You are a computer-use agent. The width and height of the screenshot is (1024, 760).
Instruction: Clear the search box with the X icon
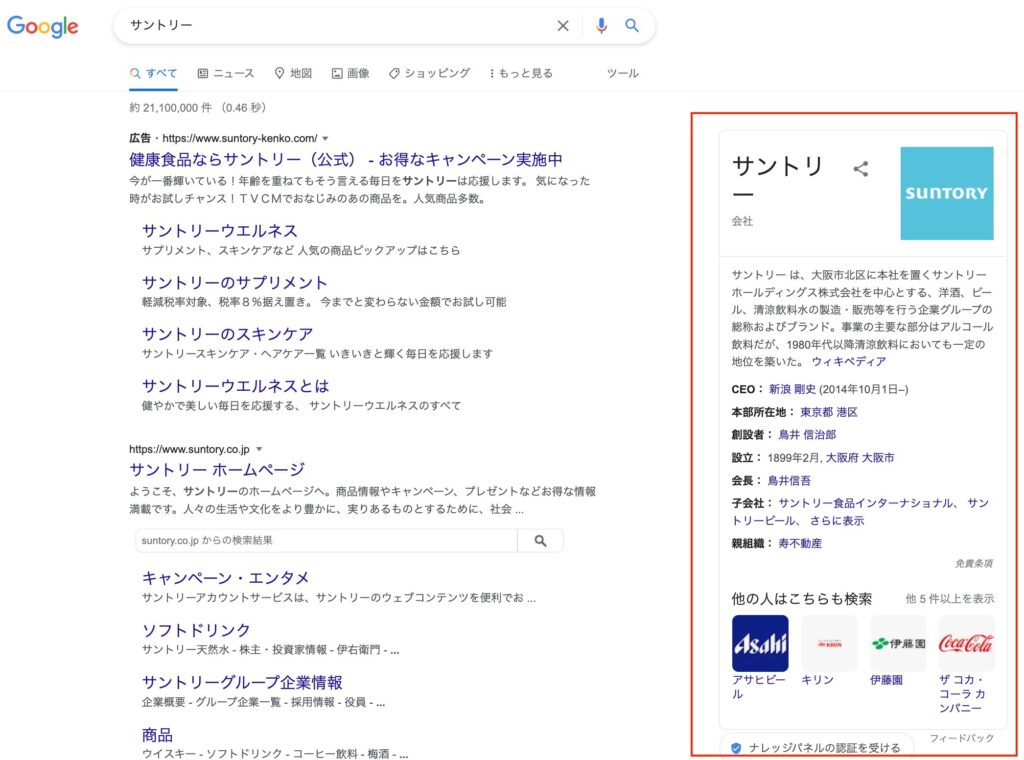click(x=562, y=25)
